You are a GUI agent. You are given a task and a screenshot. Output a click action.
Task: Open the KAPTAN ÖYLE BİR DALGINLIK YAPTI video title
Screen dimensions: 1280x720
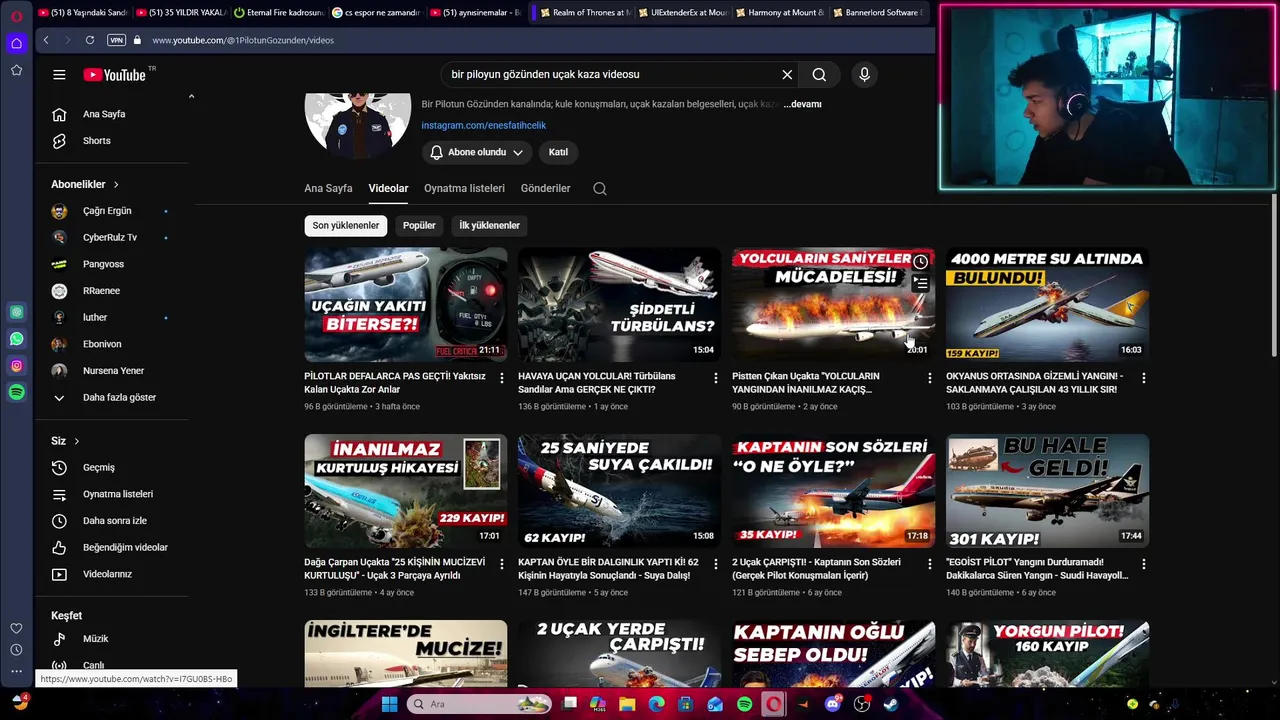coord(608,569)
